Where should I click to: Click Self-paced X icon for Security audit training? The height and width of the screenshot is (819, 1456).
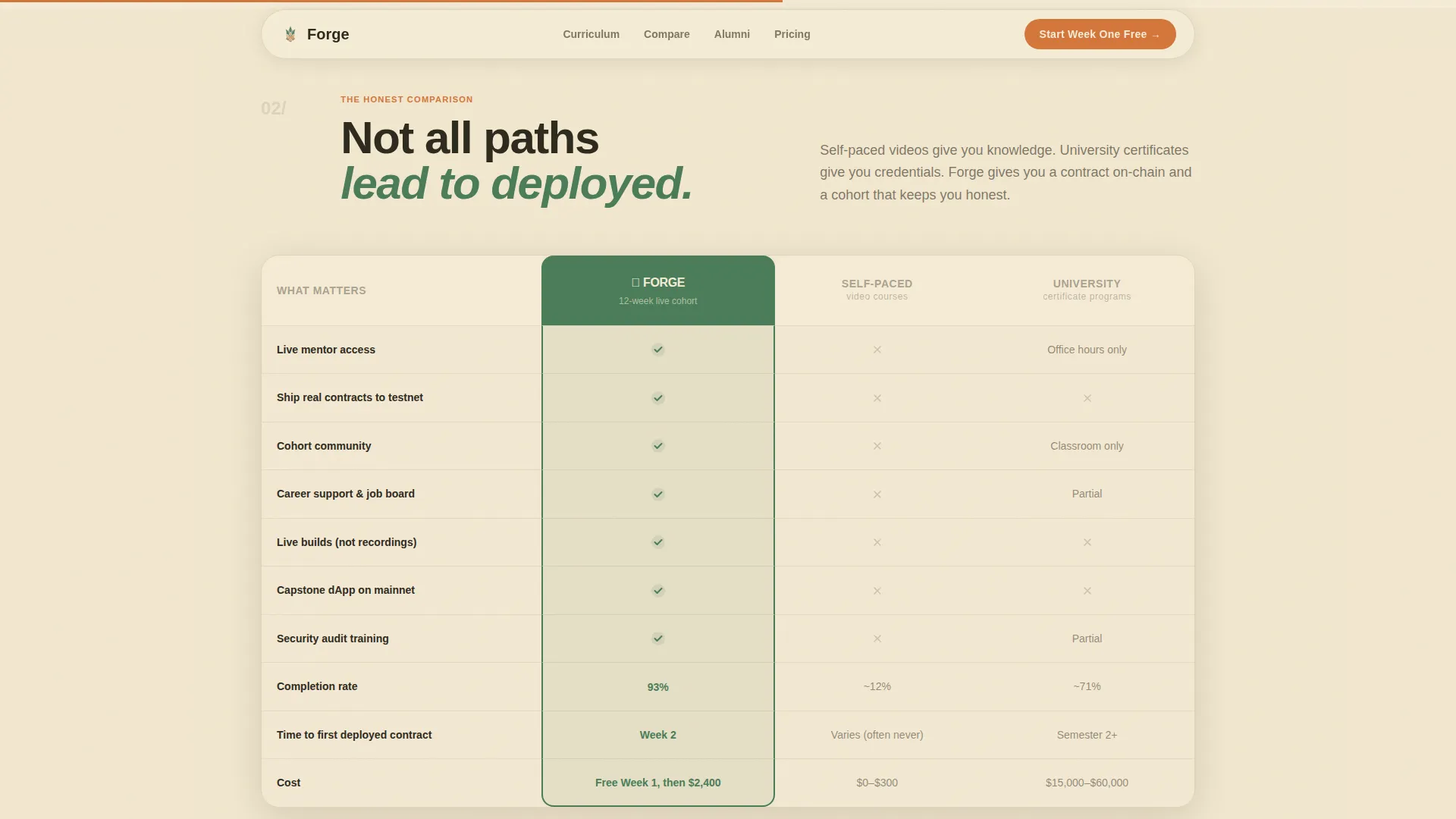(877, 639)
